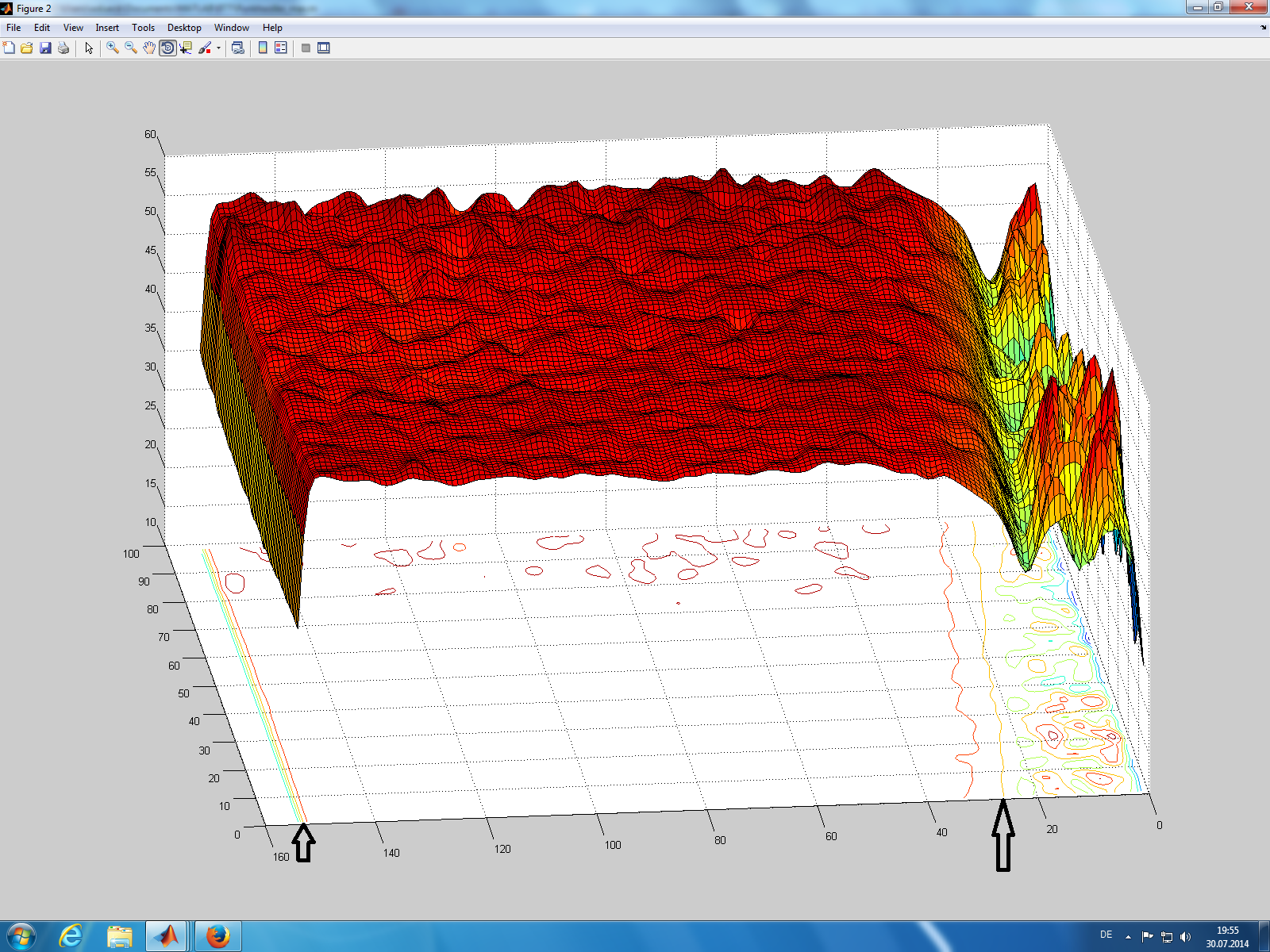The image size is (1270, 952).
Task: Select the Data Cursor tool
Action: (x=186, y=48)
